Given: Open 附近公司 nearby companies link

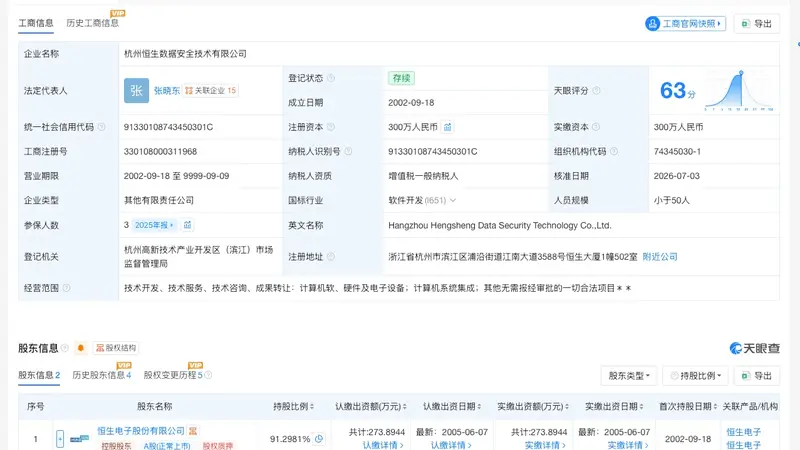Looking at the screenshot, I should pyautogui.click(x=660, y=257).
